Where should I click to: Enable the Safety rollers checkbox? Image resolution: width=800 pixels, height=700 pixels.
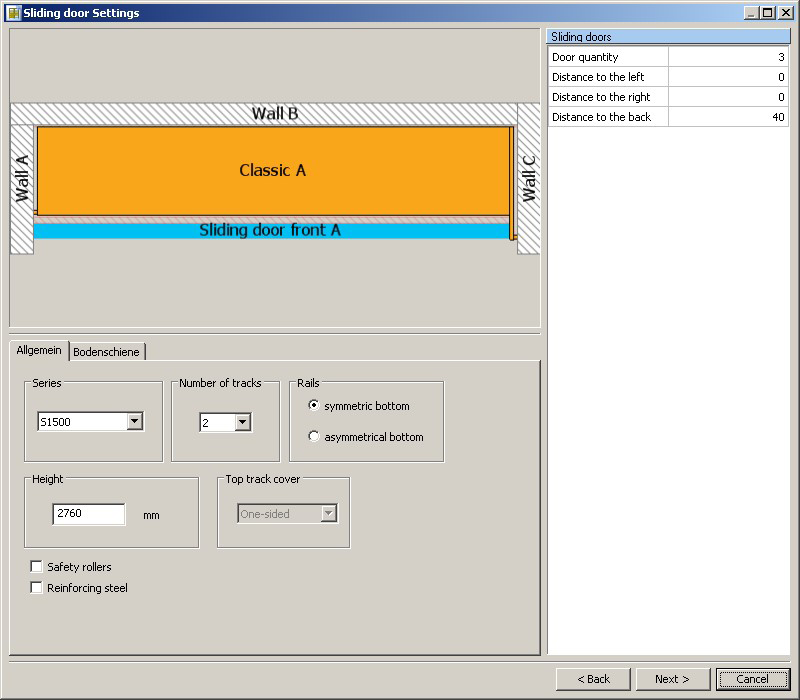[x=37, y=567]
